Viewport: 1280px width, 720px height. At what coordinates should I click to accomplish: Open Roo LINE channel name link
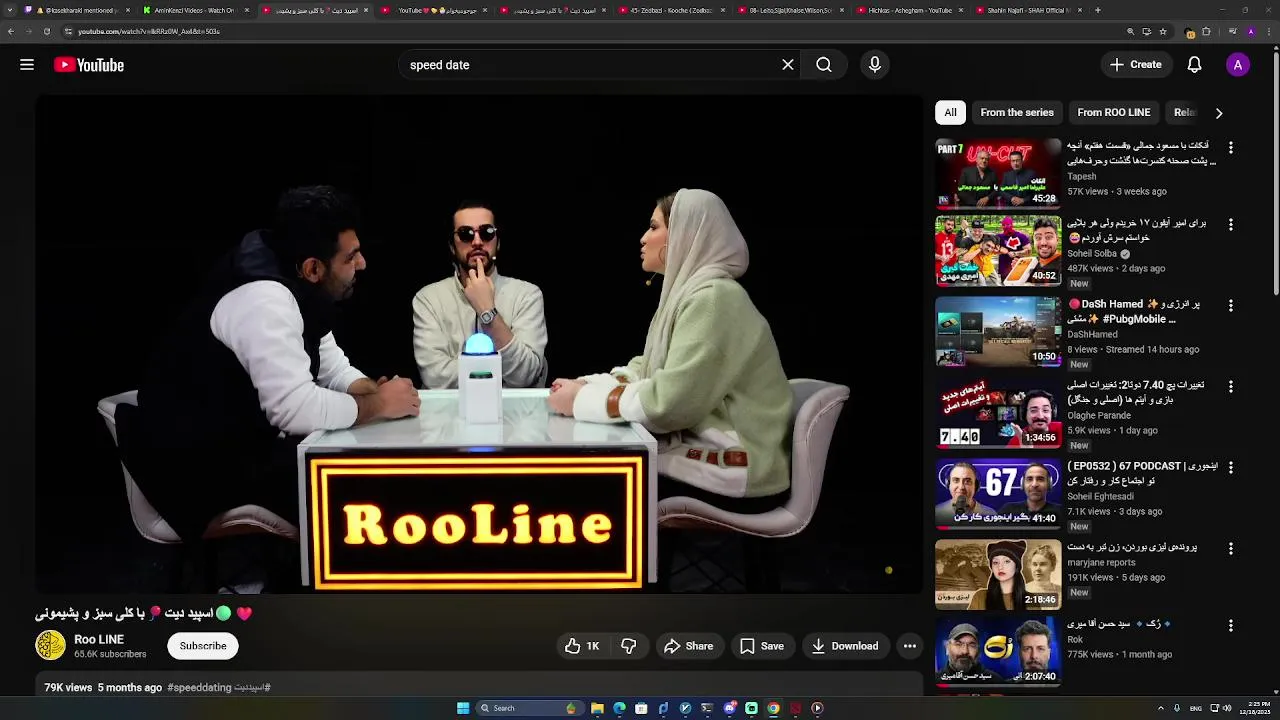[99, 640]
